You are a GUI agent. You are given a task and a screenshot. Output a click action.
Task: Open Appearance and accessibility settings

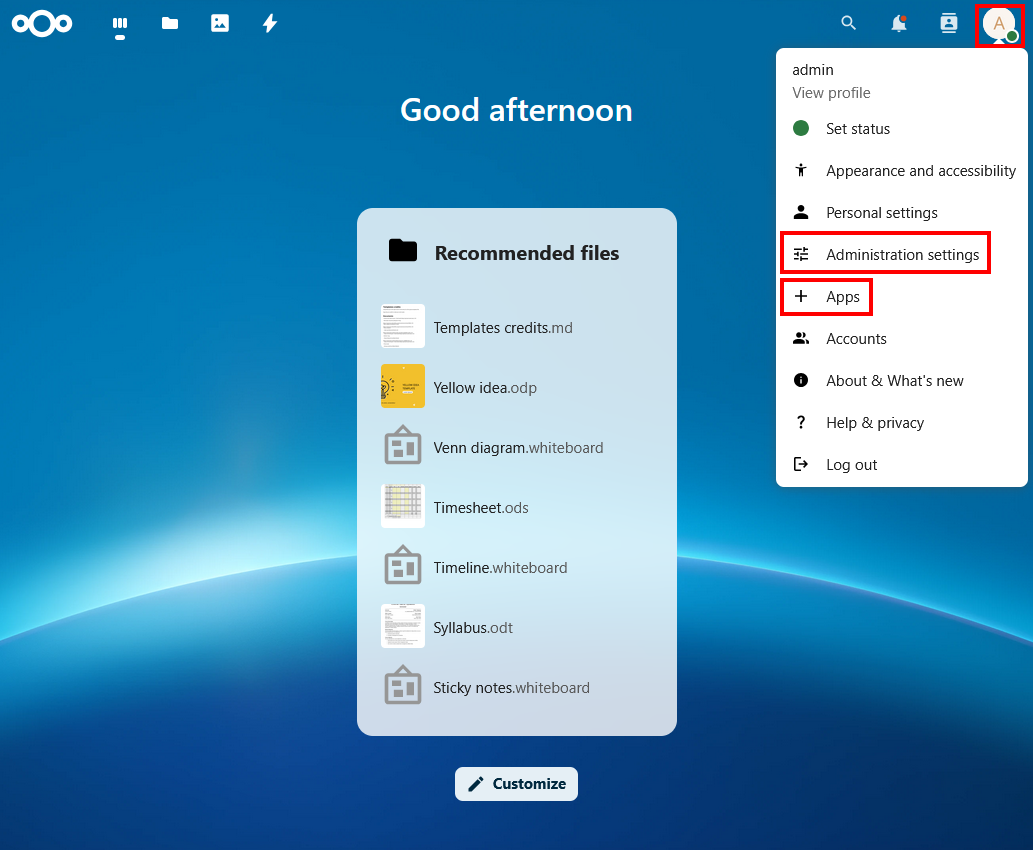tap(920, 171)
